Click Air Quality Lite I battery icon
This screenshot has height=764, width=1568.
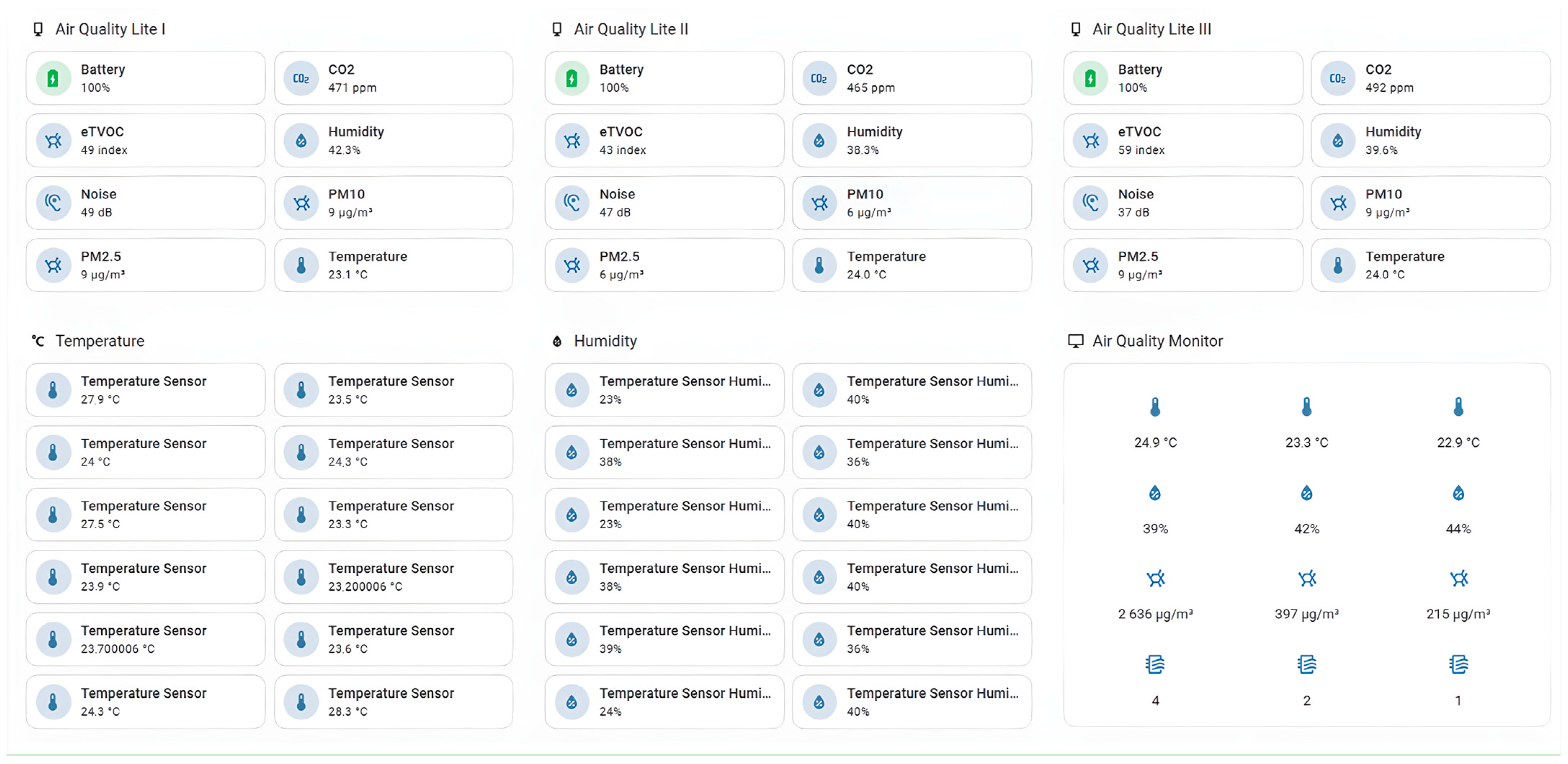point(53,78)
